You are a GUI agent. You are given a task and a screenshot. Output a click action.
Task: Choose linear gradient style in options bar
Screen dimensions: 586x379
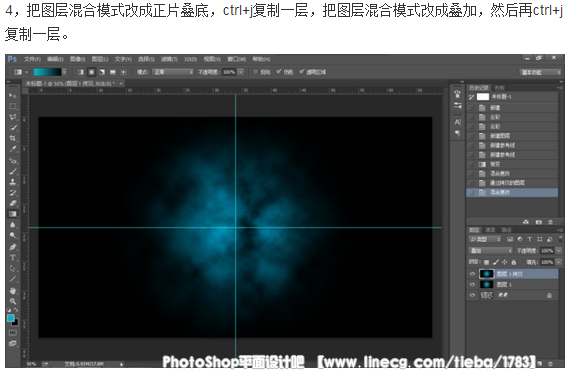click(80, 72)
